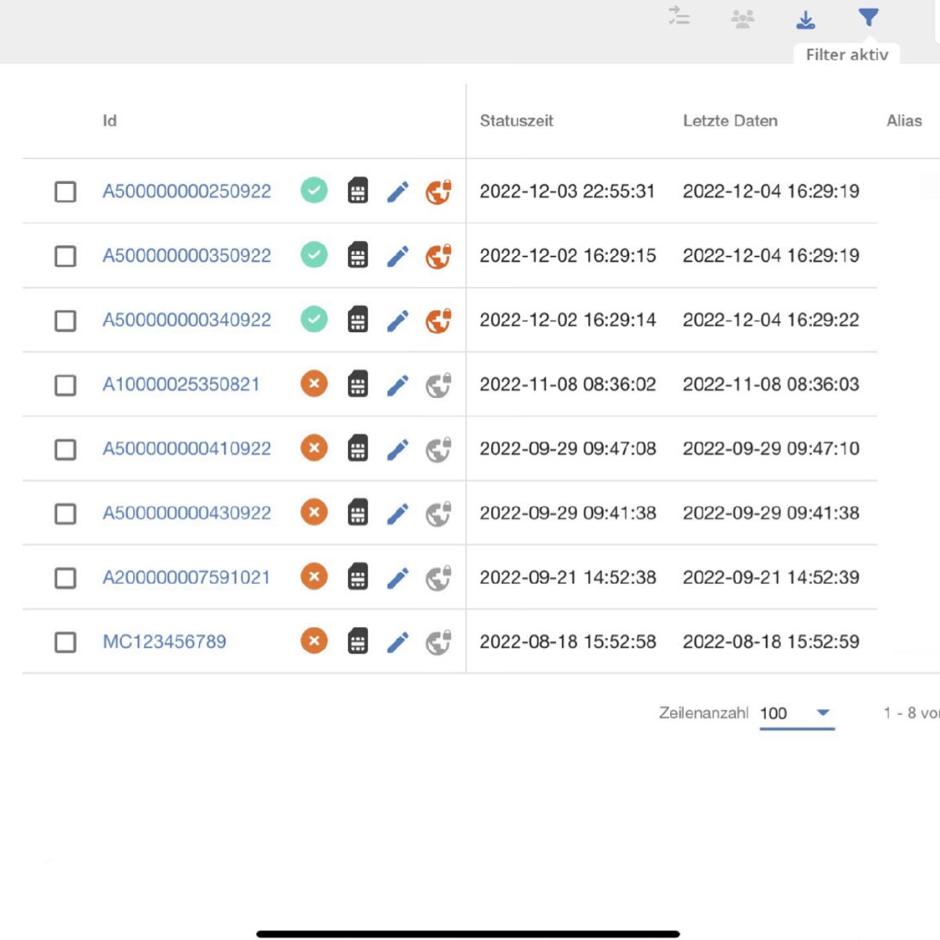Edit device MC123456789 with pencil icon
Viewport: 940px width, 940px height.
pos(397,642)
